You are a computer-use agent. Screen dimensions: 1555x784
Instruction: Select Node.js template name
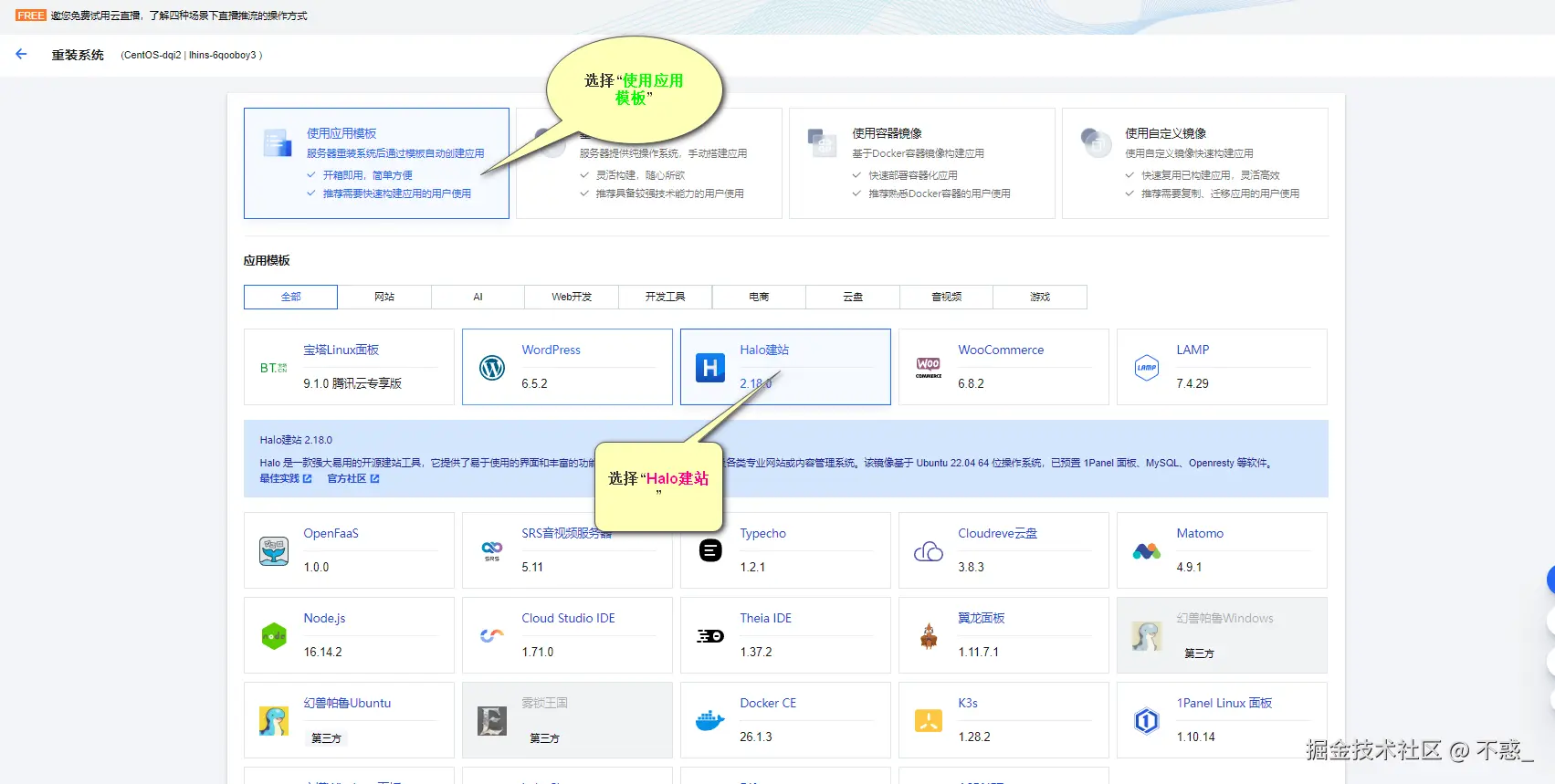[x=324, y=618]
